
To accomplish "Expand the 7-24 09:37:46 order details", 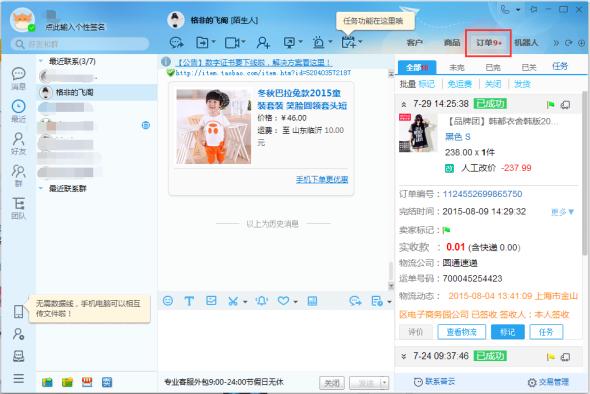I will tap(404, 356).
